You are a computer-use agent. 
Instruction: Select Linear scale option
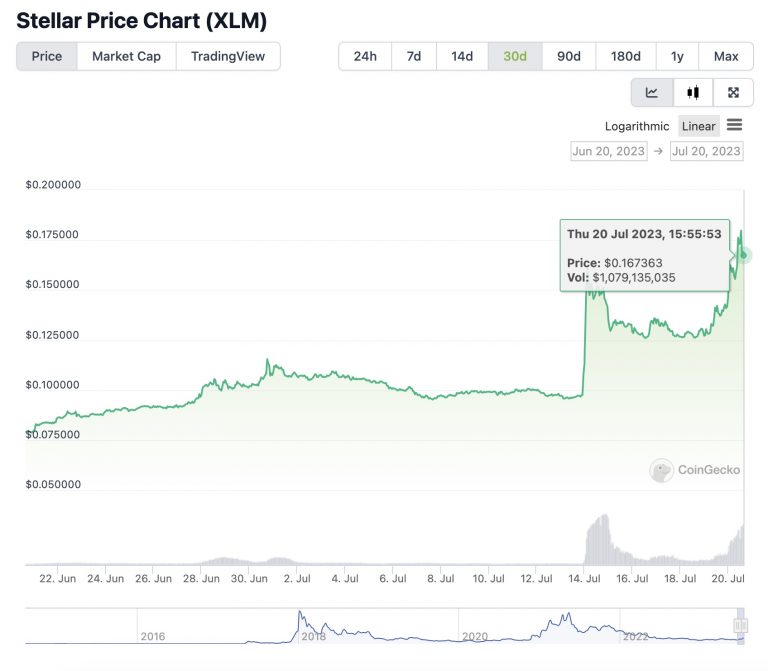pos(698,126)
